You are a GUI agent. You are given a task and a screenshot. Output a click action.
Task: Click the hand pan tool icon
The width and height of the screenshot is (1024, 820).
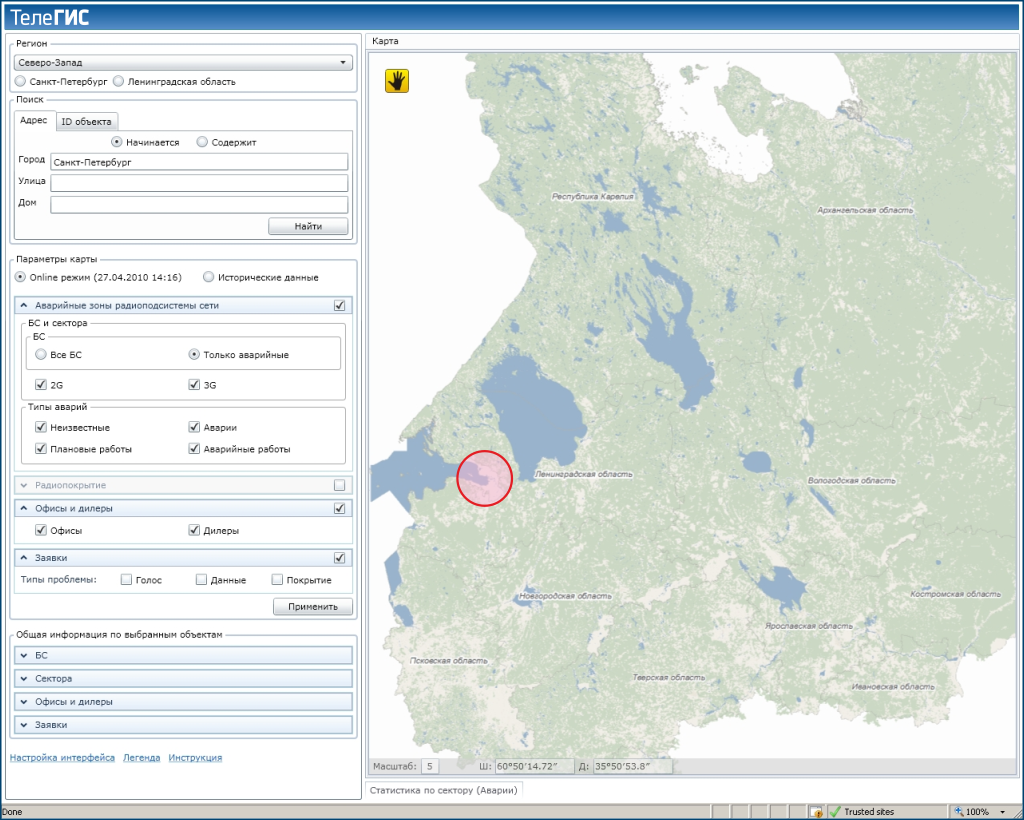point(397,81)
